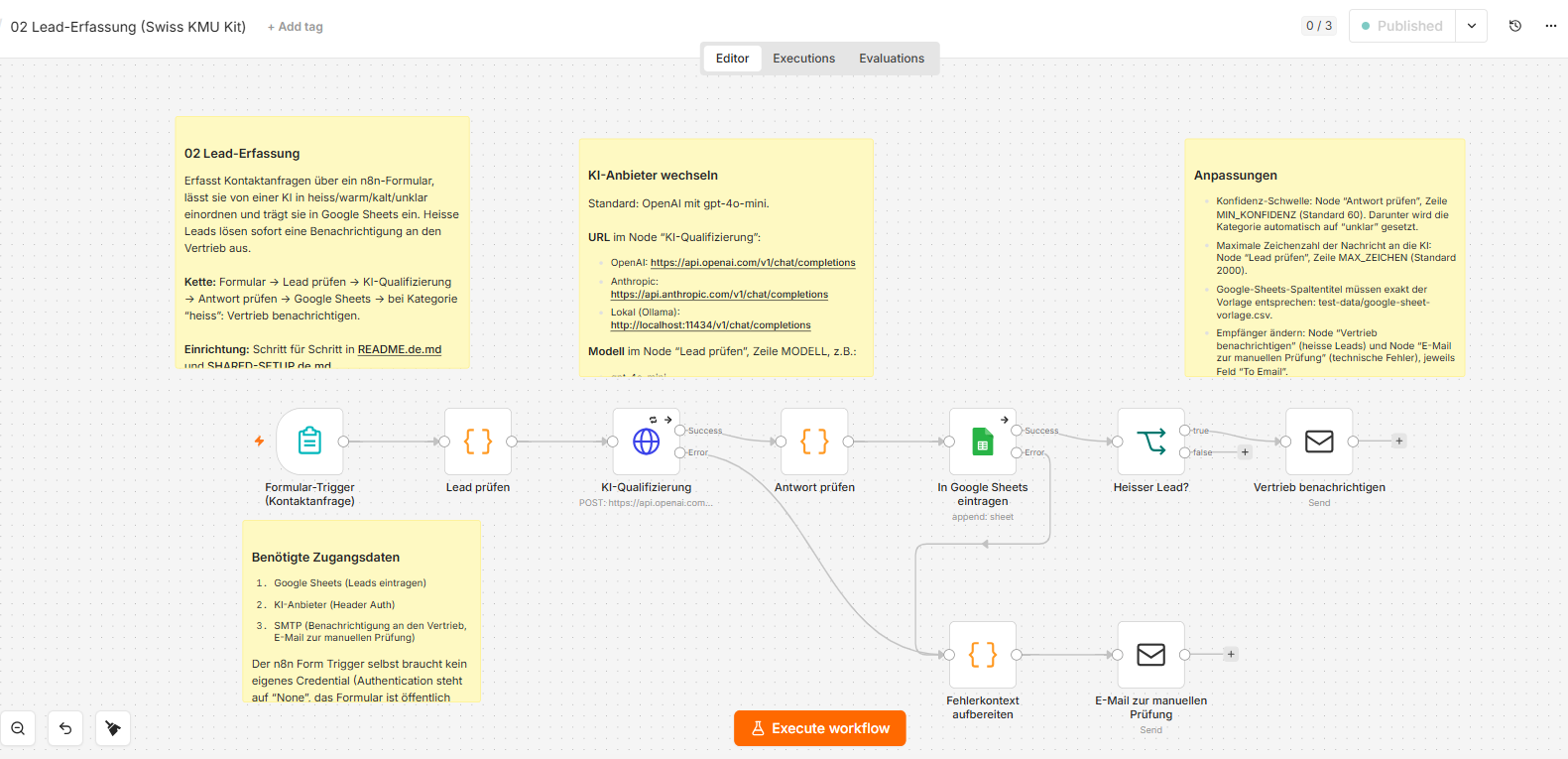1568x759 pixels.
Task: Open the Vertrieb benachrichtigen email node
Action: coord(1319,442)
